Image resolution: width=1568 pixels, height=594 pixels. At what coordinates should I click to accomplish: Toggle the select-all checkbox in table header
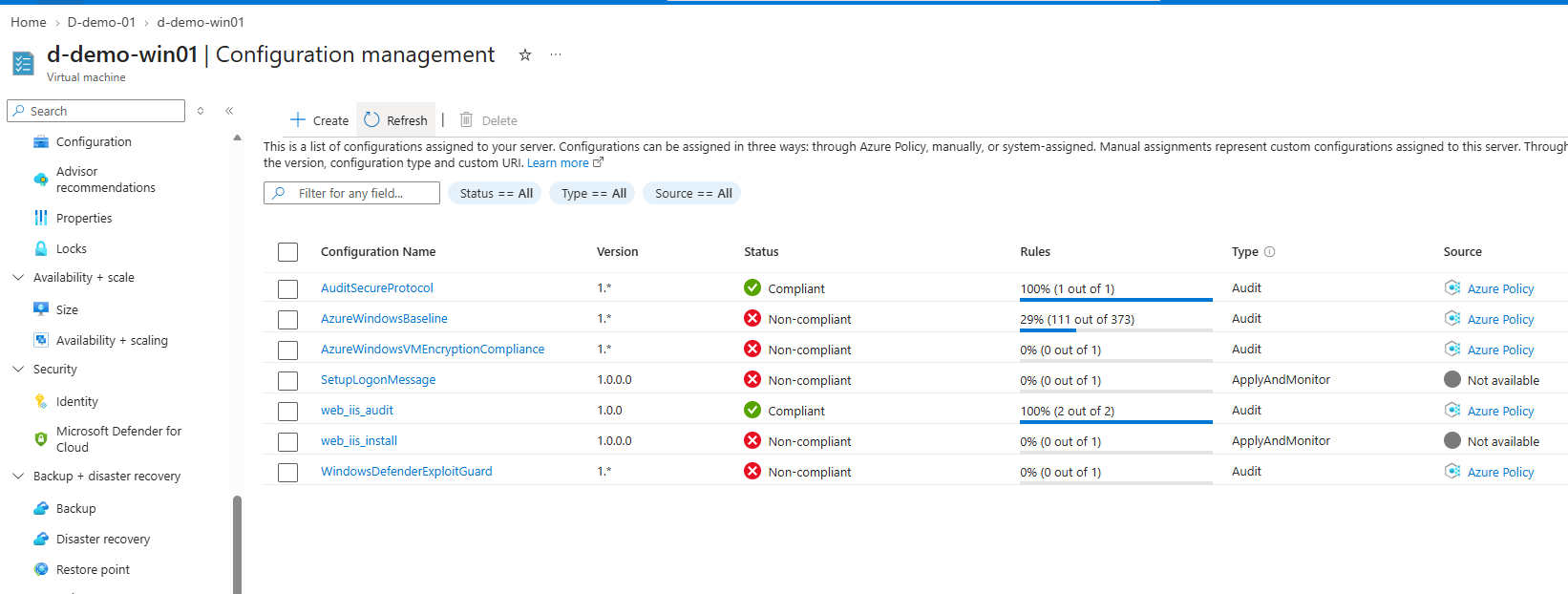[287, 252]
